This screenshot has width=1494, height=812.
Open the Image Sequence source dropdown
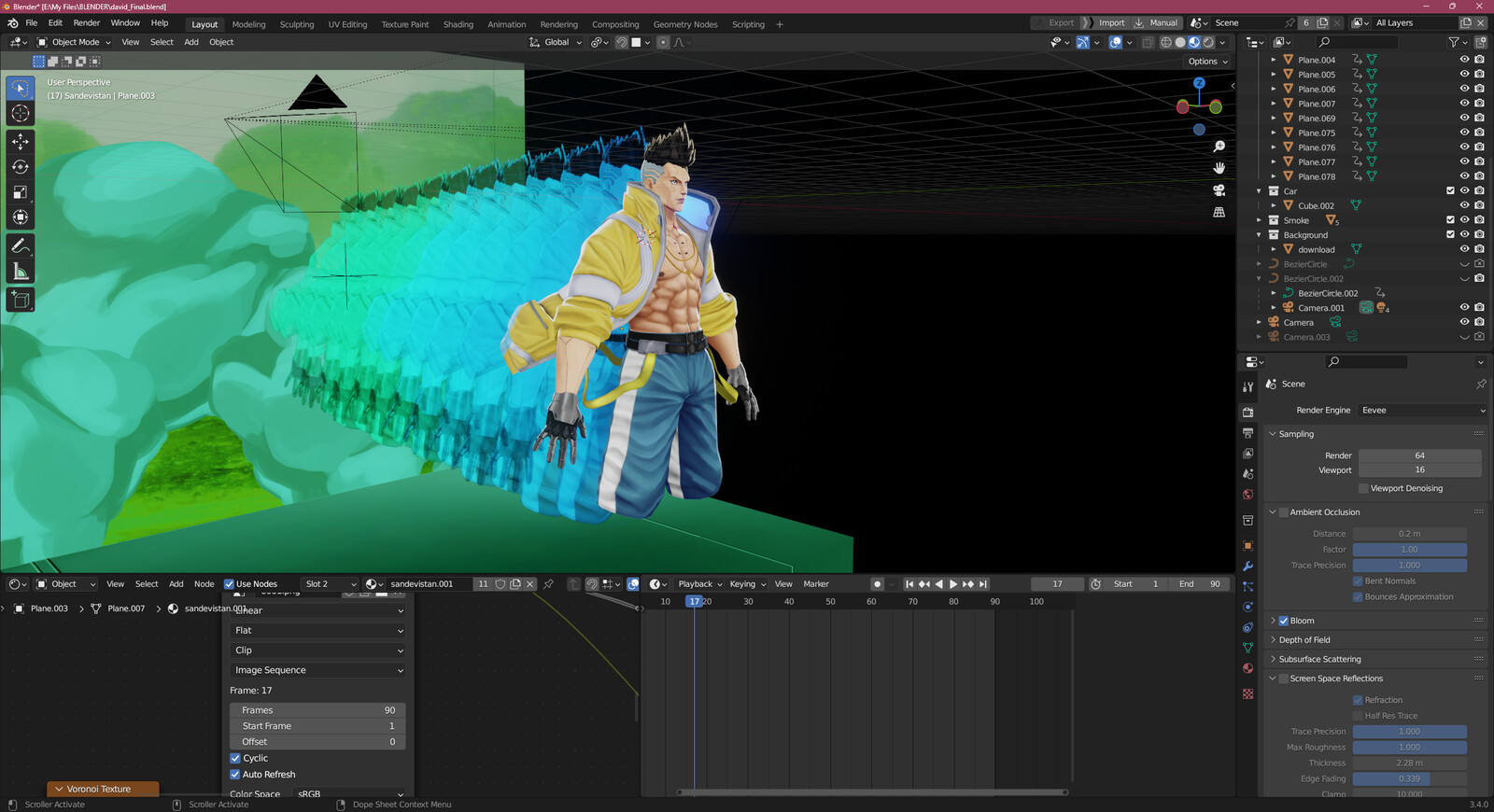point(317,670)
